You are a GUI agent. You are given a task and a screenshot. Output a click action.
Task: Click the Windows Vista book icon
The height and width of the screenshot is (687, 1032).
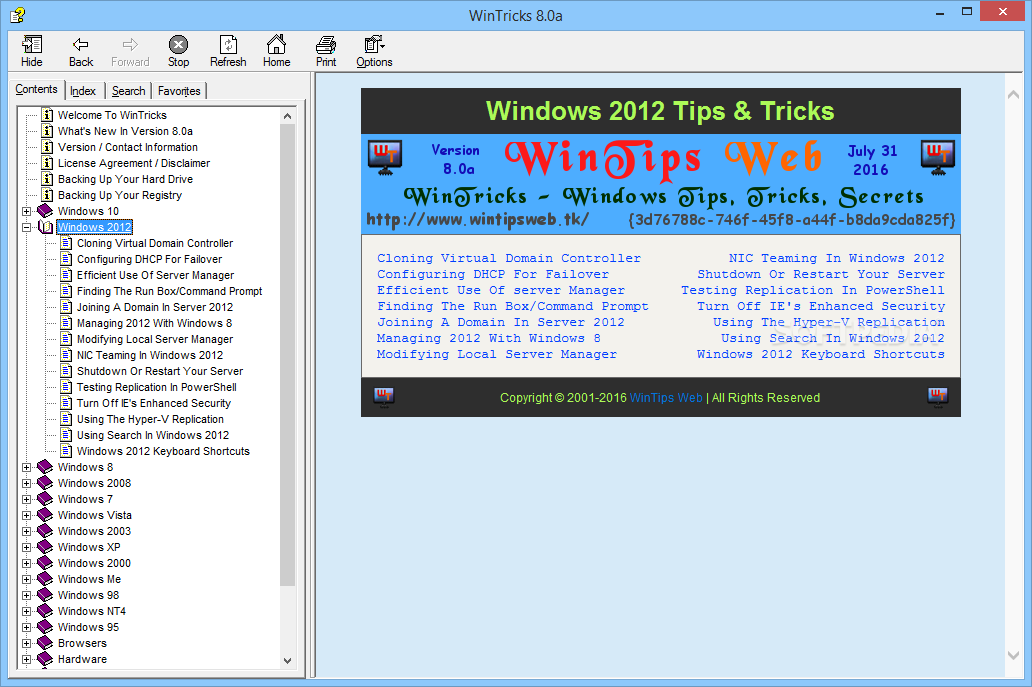tap(45, 515)
